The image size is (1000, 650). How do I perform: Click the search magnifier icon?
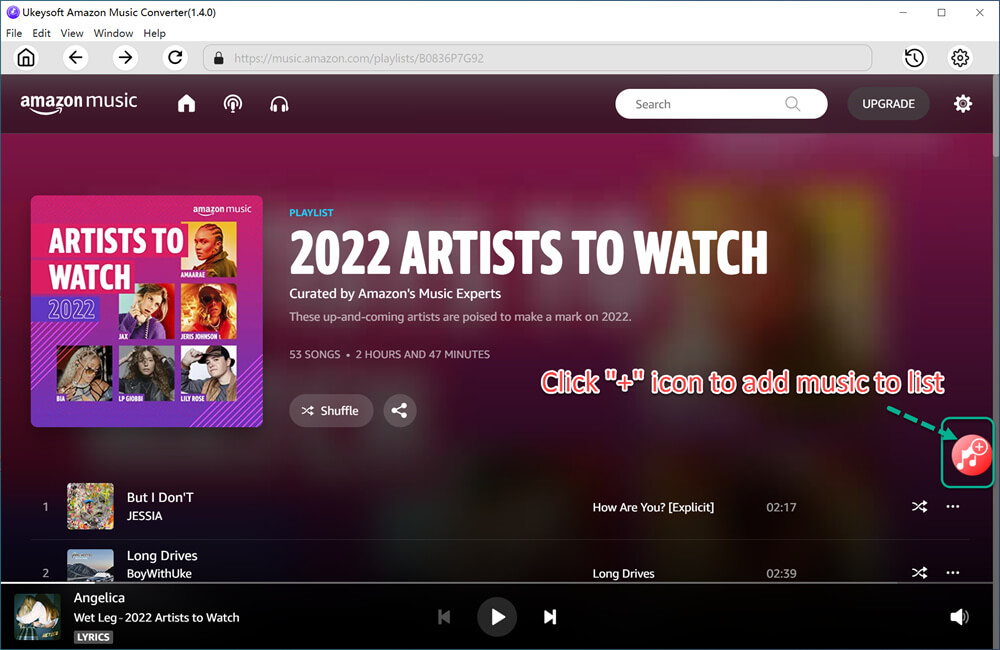pos(793,104)
